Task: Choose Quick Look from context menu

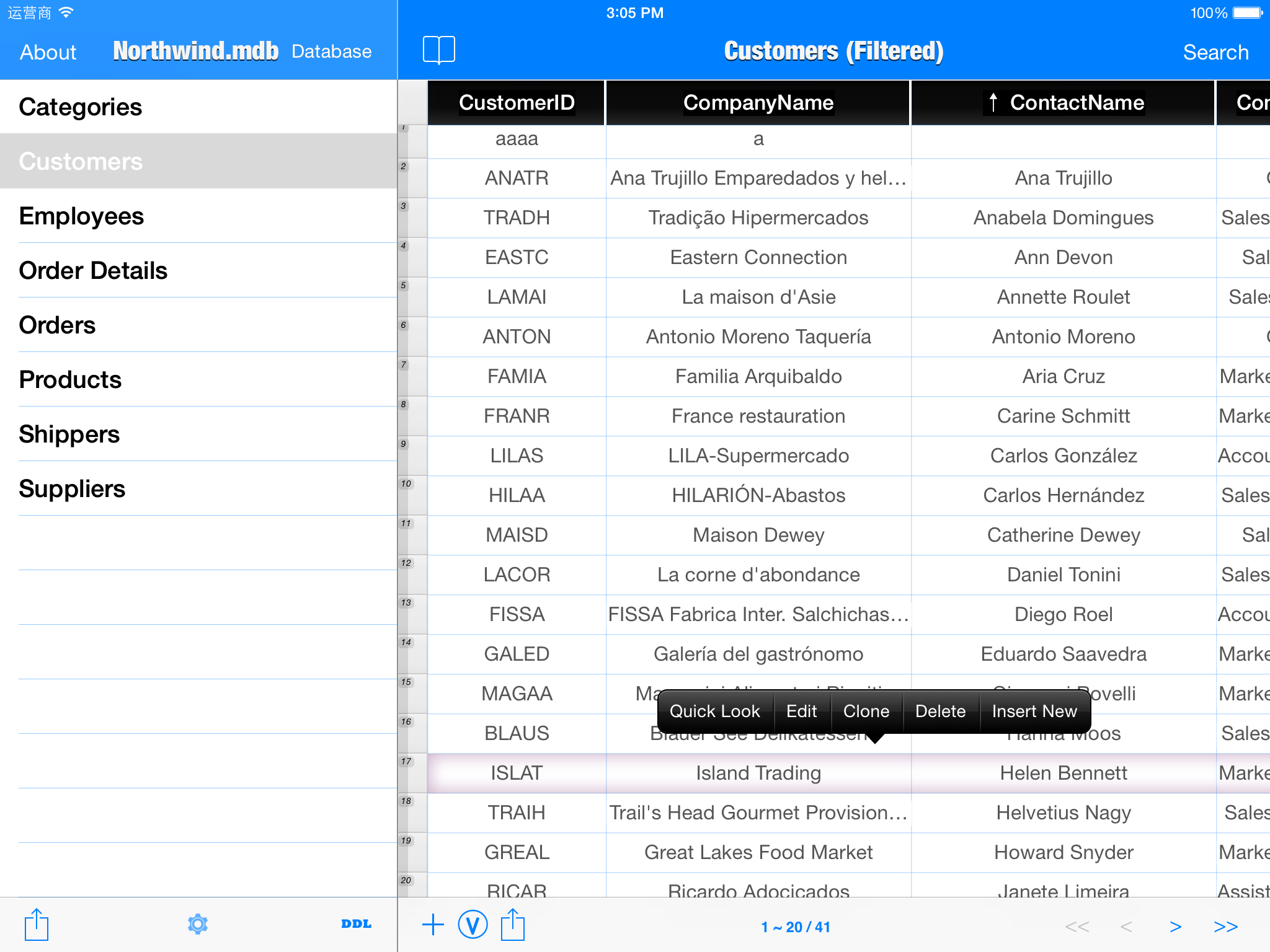Action: 714,712
